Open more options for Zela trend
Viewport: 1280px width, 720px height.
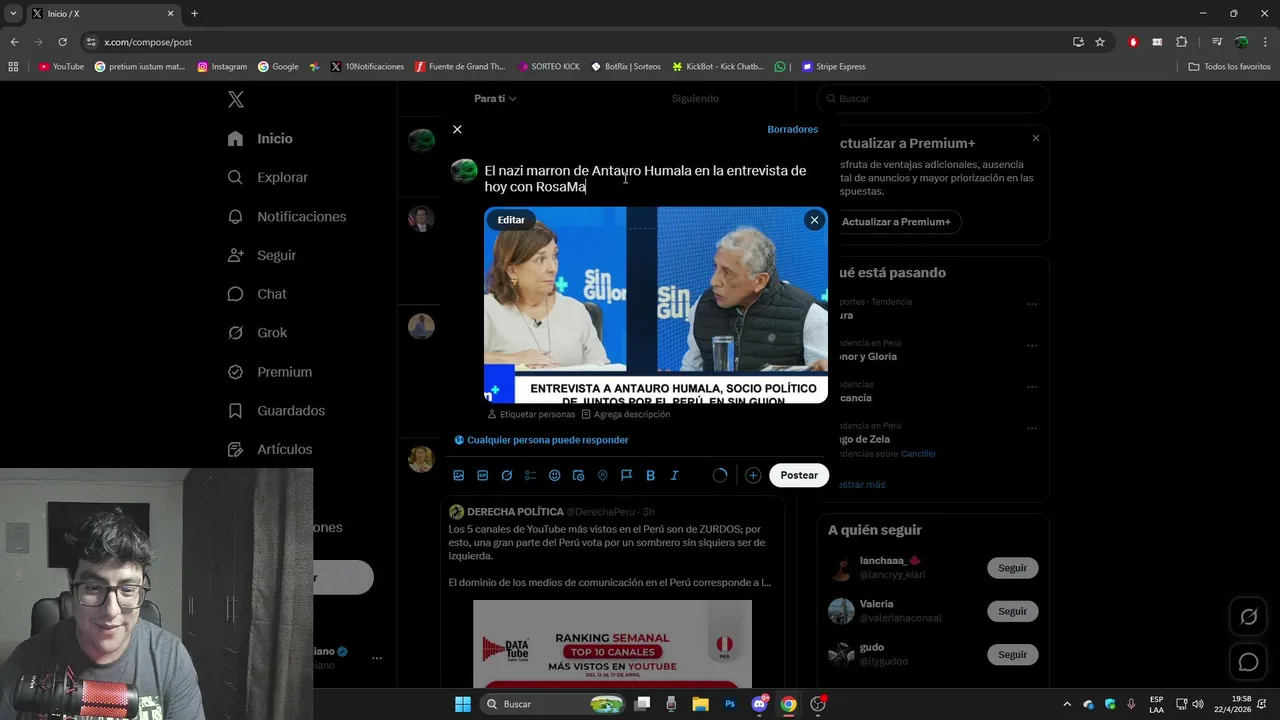pos(1032,428)
